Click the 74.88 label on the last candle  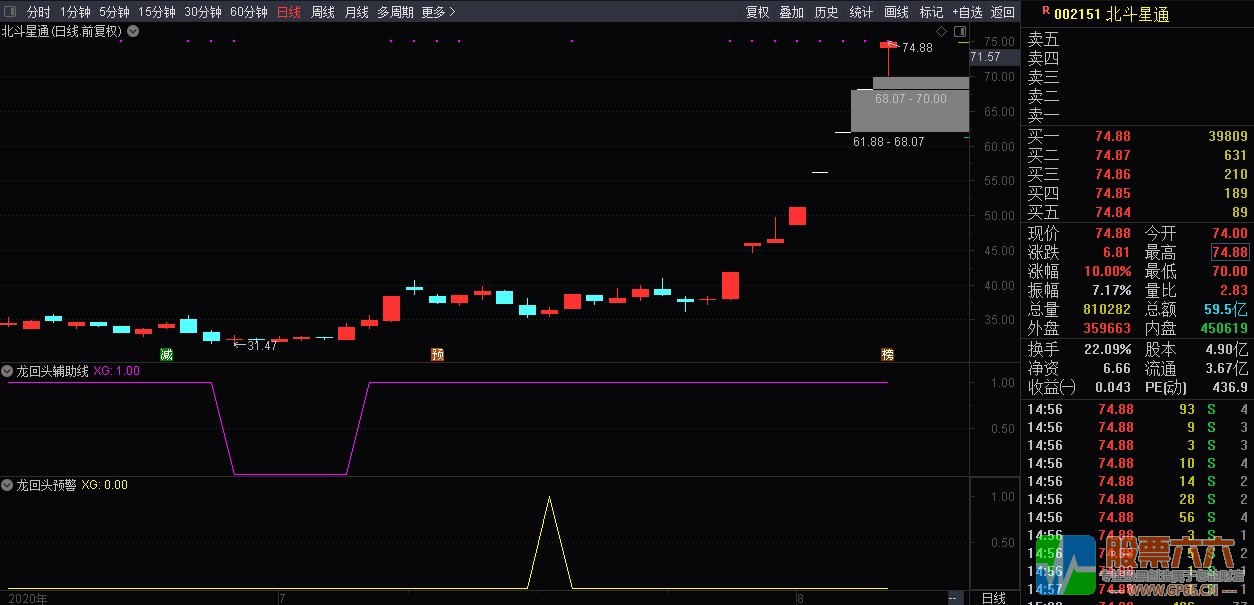point(917,47)
